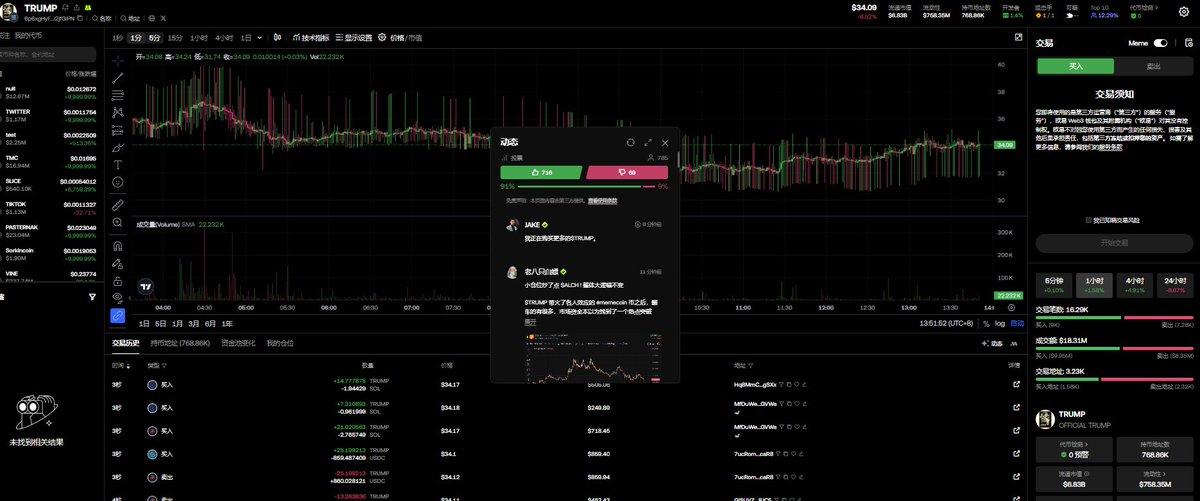Click the green upvote 716 button
This screenshot has height=501, width=1200.
[x=541, y=172]
